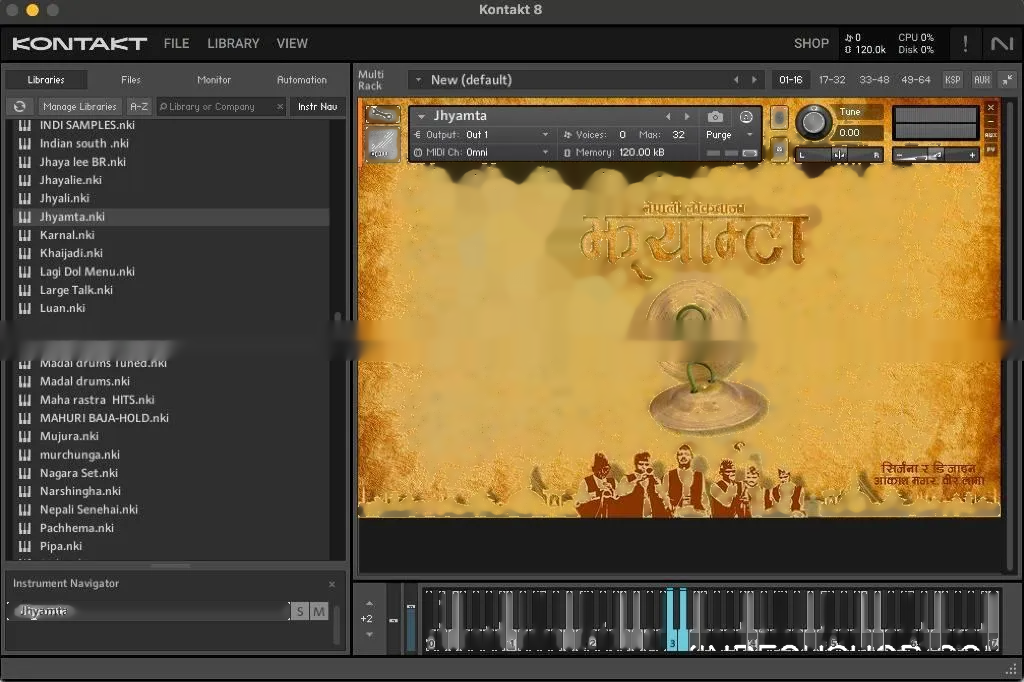This screenshot has width=1024, height=682.
Task: Switch to the Monitor tab
Action: (x=212, y=79)
